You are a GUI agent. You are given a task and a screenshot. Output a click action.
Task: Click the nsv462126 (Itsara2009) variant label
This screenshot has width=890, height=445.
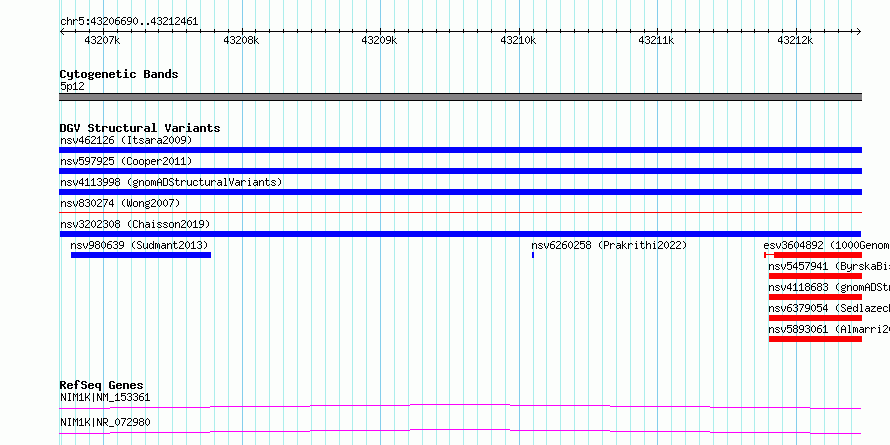coord(126,140)
